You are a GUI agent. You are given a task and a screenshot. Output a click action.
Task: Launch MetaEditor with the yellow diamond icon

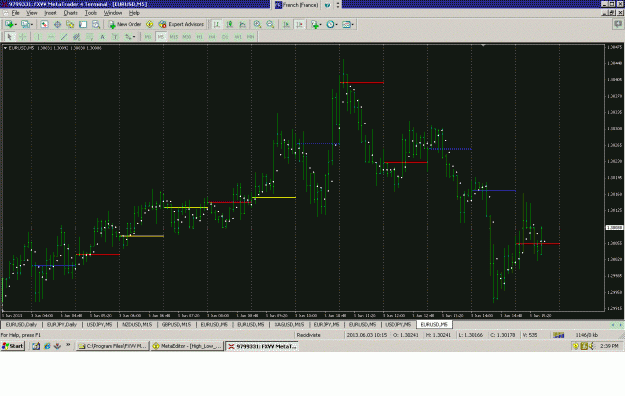point(149,24)
